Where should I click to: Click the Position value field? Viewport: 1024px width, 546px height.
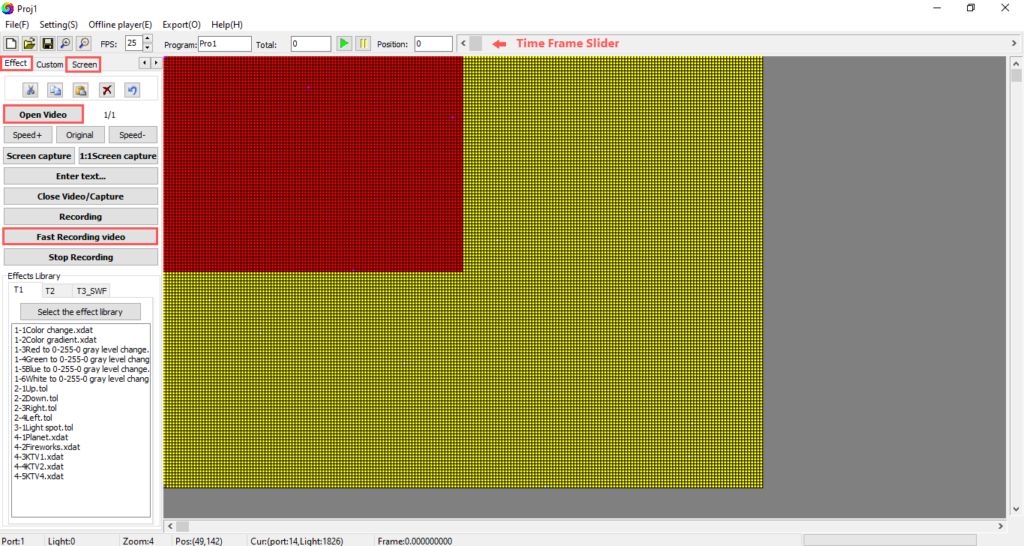point(433,44)
